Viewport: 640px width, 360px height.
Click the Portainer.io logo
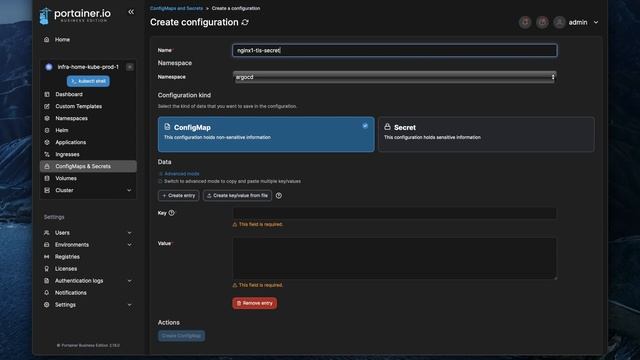pyautogui.click(x=75, y=16)
